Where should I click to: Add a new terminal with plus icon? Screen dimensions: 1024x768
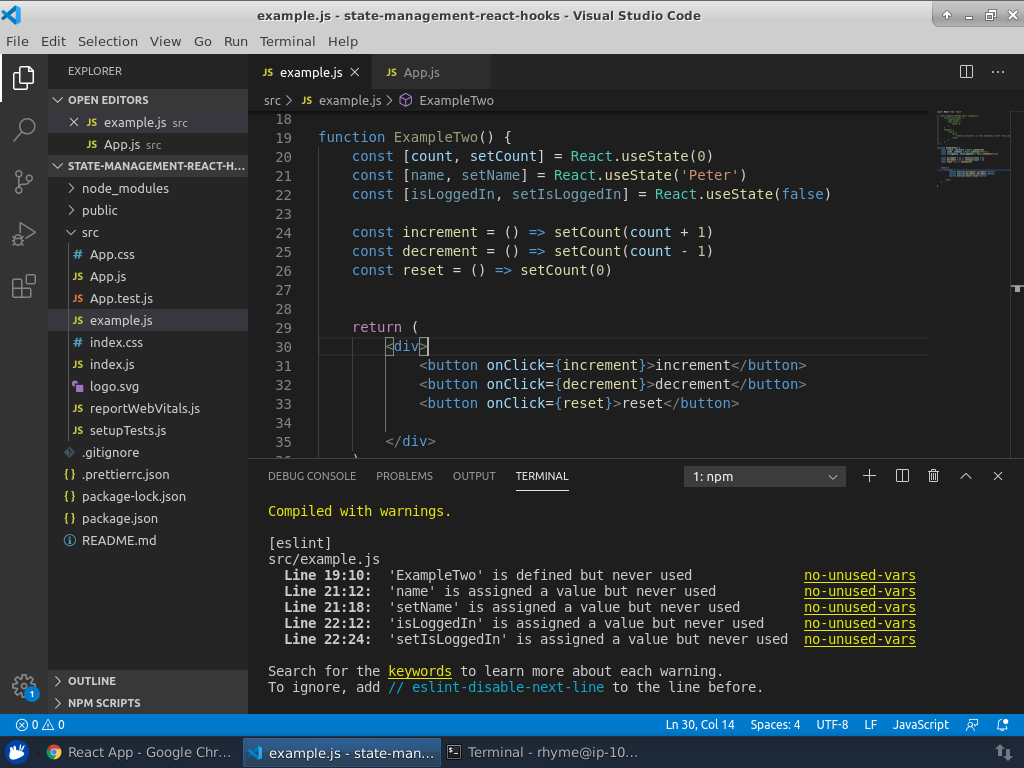point(869,476)
